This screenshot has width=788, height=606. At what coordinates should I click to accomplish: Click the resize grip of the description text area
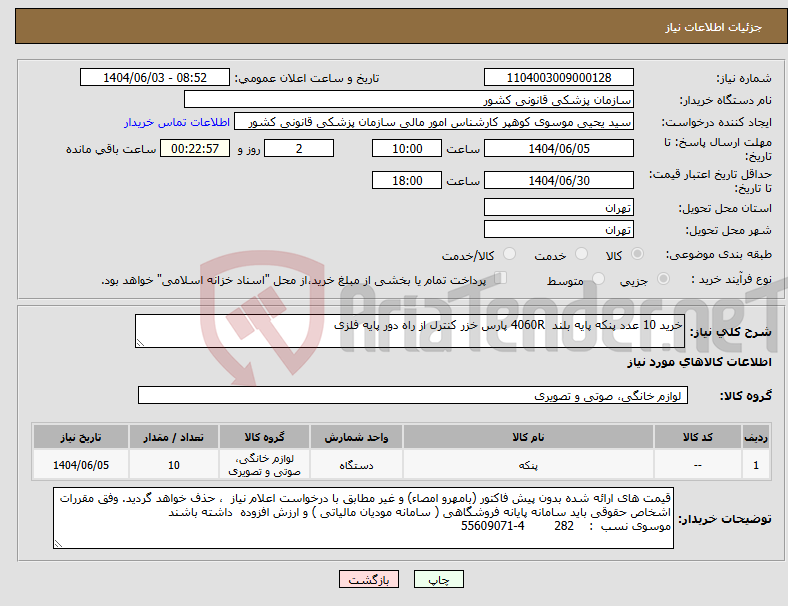[x=140, y=343]
